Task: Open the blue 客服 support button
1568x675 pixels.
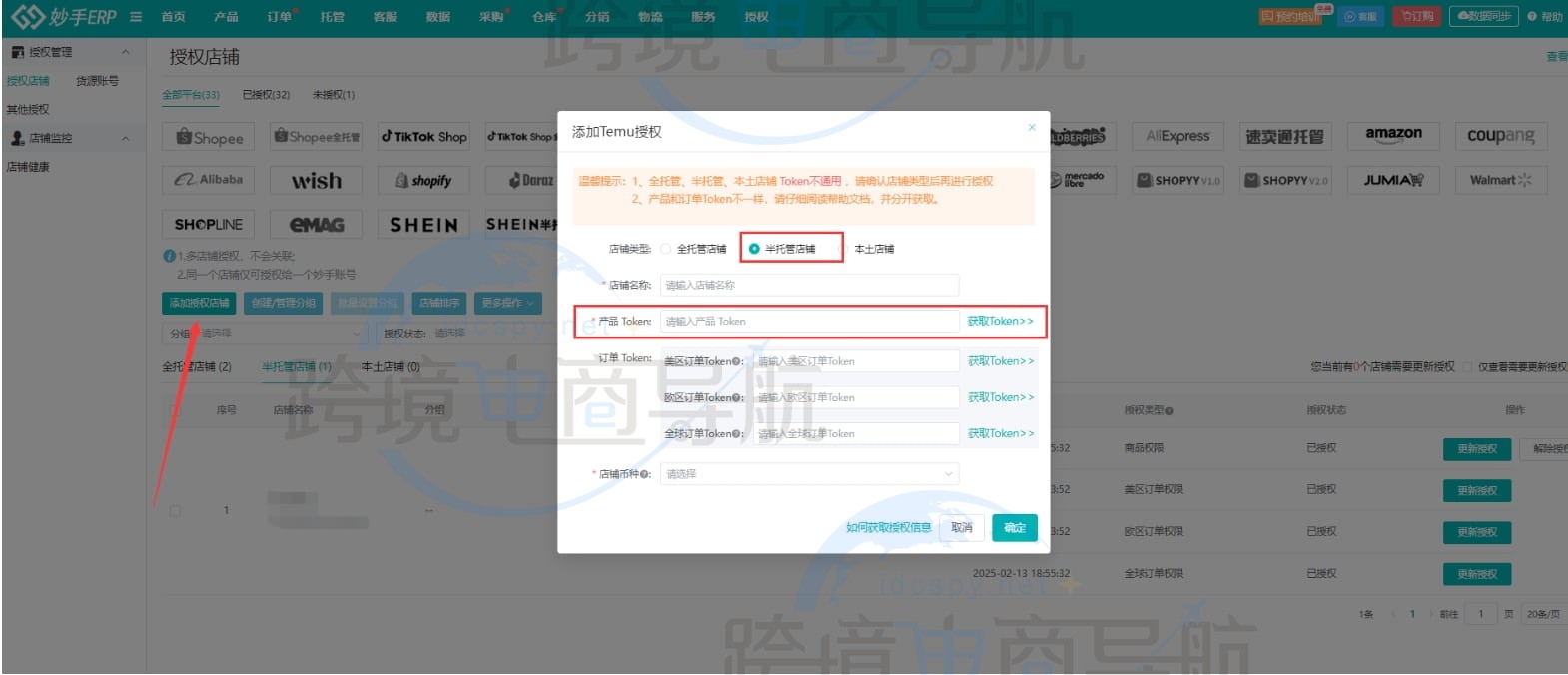Action: 1360,16
